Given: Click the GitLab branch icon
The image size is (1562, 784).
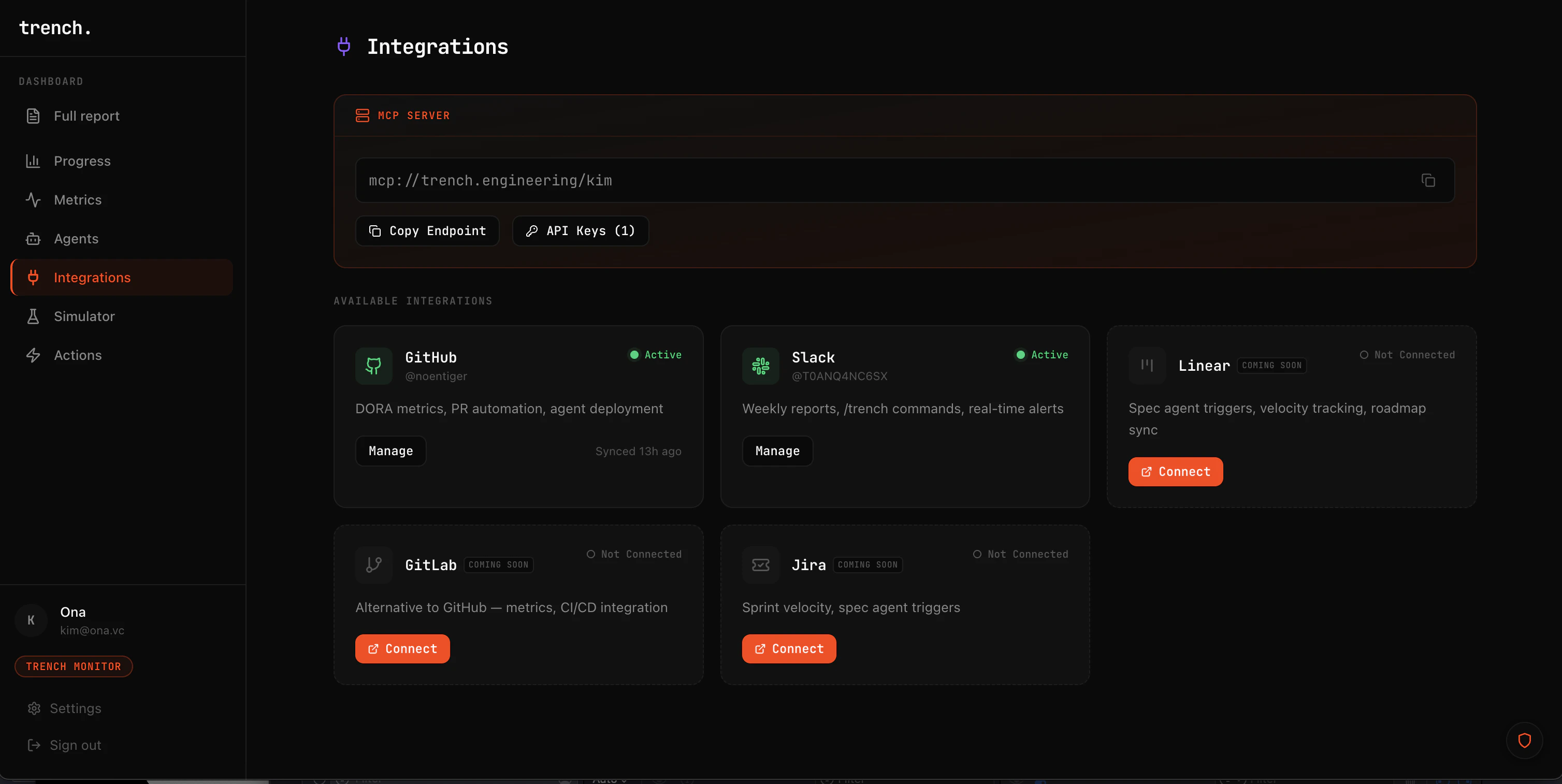Looking at the screenshot, I should coord(373,564).
